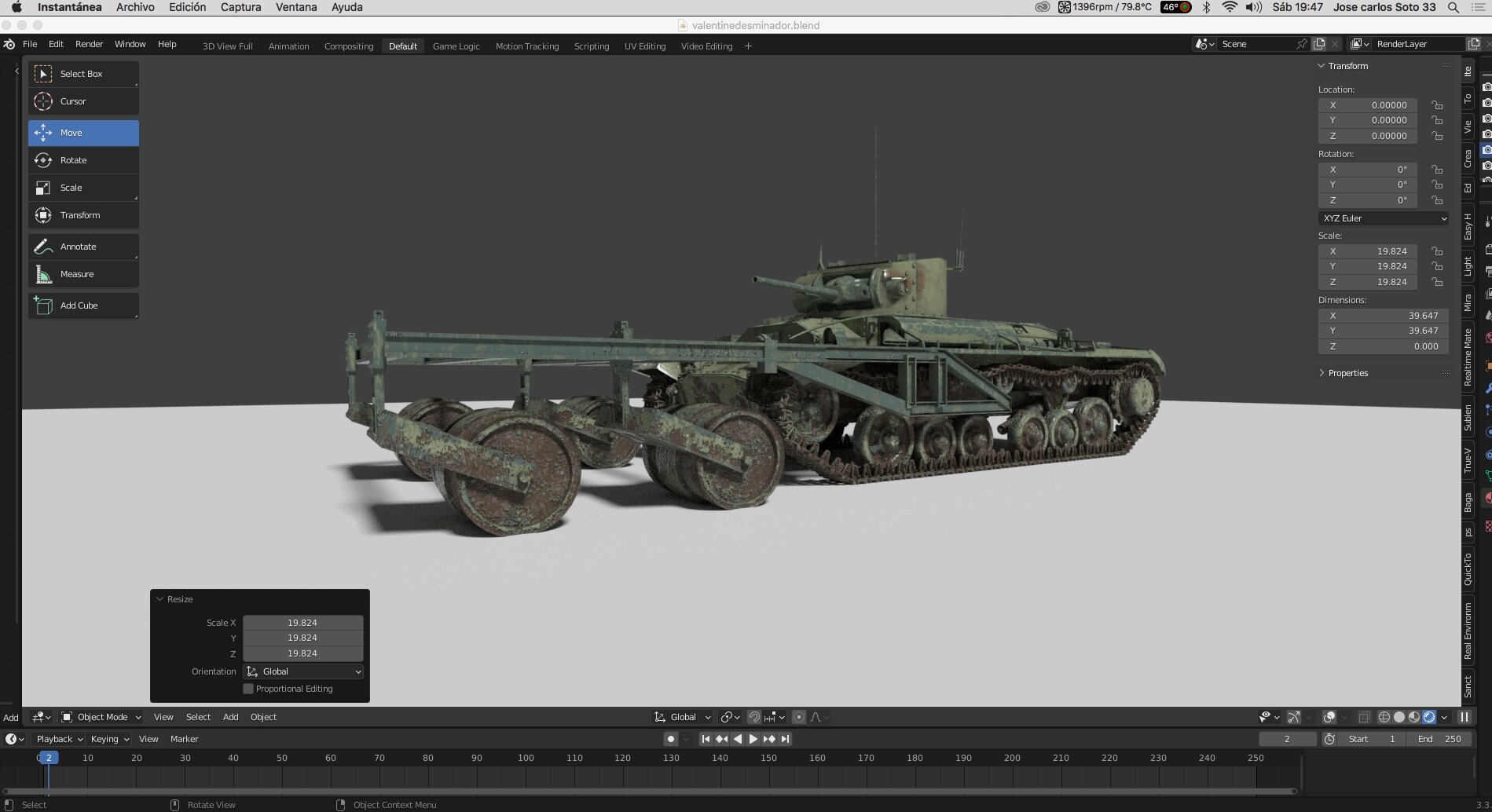Screen dimensions: 1492x812
Task: Open the QuickTo sidebar tab
Action: pos(1468,569)
